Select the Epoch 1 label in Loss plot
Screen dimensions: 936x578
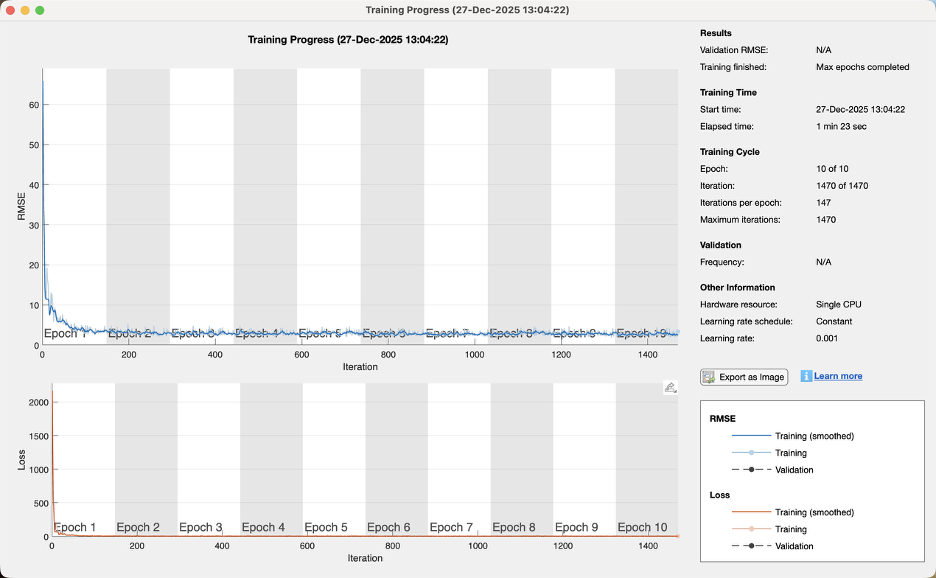point(75,527)
